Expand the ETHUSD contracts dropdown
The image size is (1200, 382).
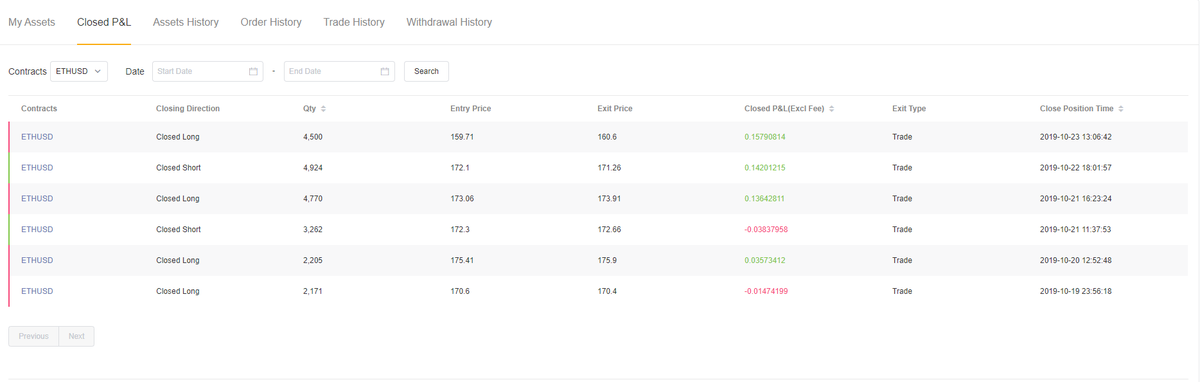click(x=79, y=71)
